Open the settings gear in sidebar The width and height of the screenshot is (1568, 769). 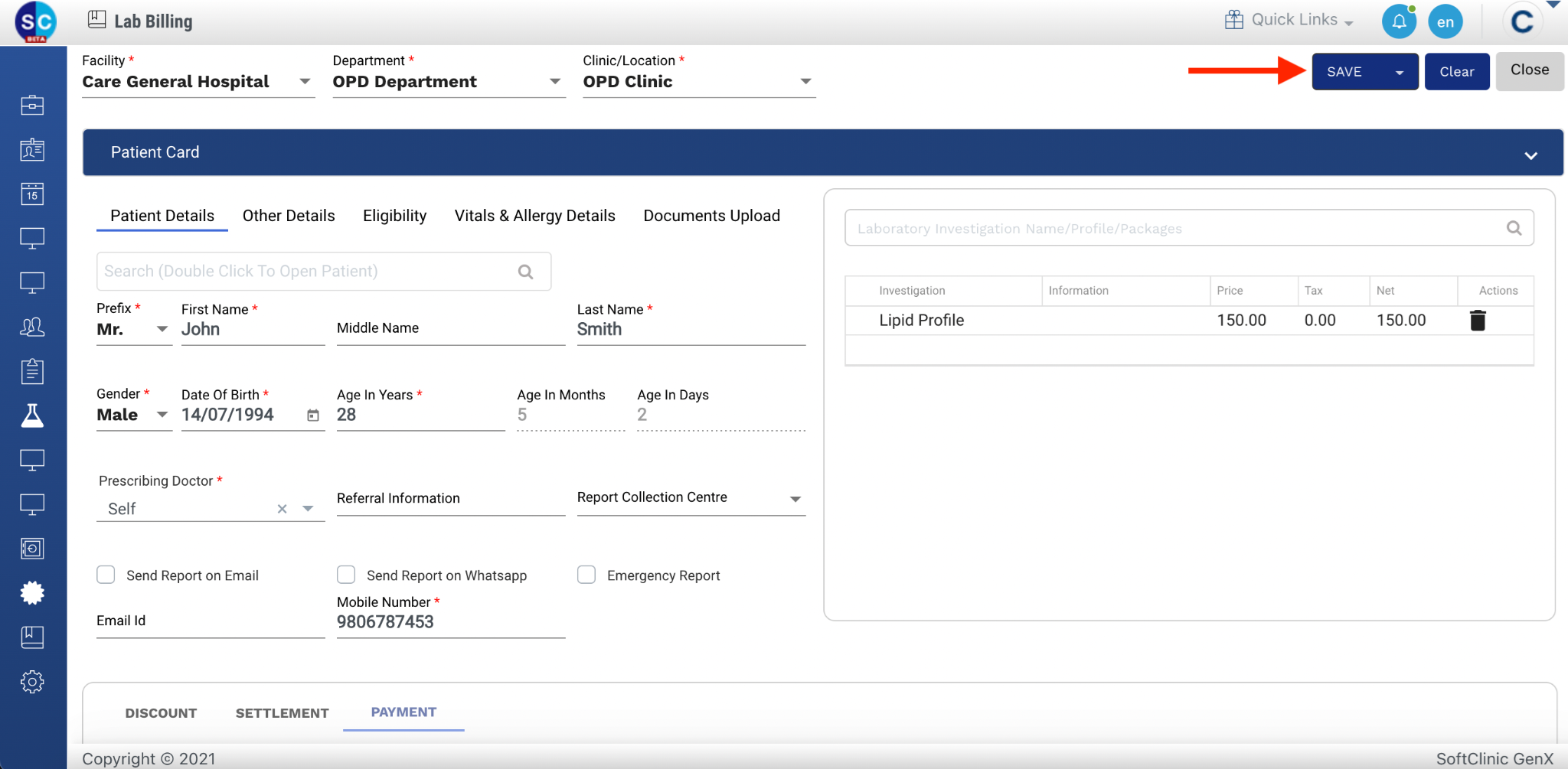click(x=32, y=682)
